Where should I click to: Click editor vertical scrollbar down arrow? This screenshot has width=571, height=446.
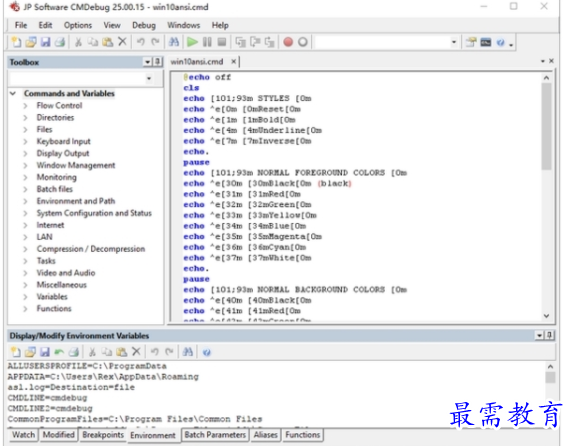click(546, 316)
